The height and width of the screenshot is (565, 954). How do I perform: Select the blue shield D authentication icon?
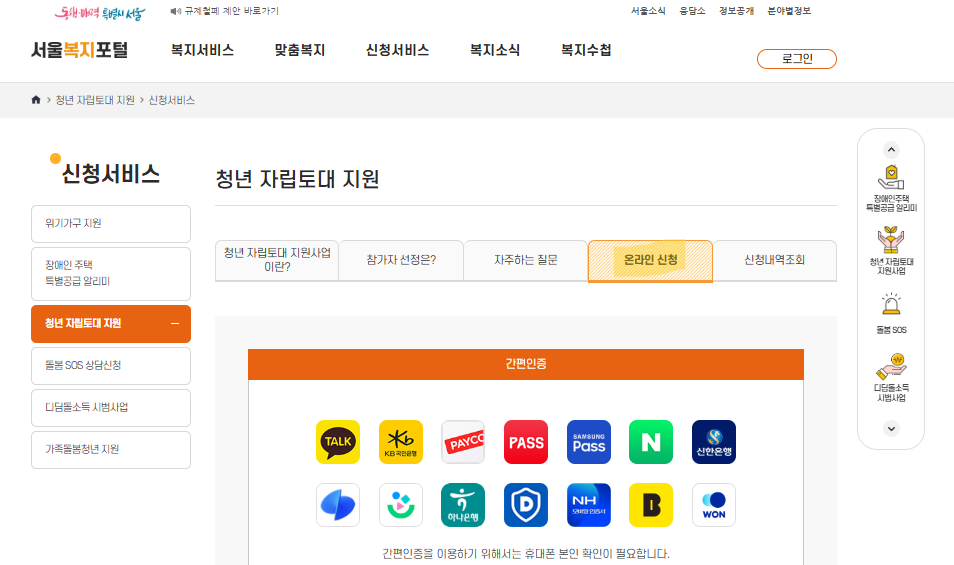[x=526, y=505]
